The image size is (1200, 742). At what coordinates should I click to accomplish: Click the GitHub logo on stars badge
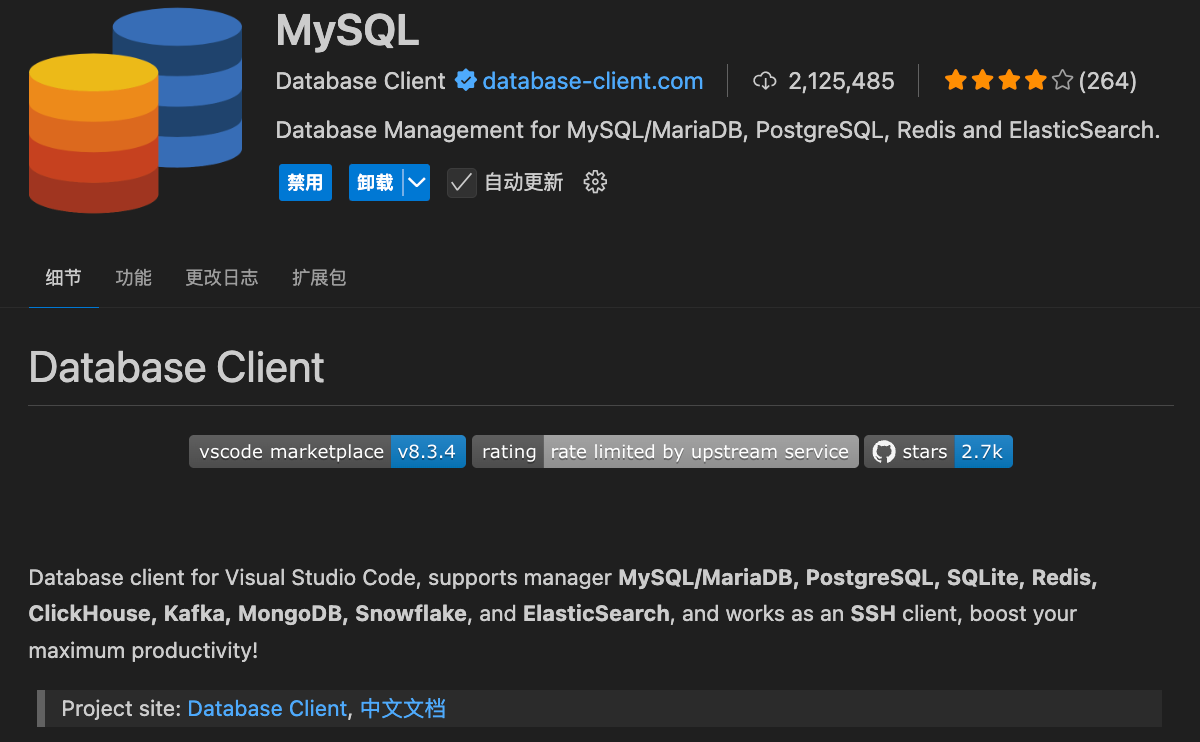tap(883, 452)
